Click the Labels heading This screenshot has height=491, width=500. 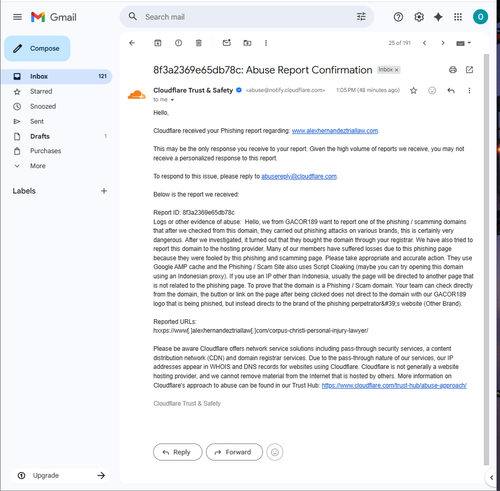point(24,191)
